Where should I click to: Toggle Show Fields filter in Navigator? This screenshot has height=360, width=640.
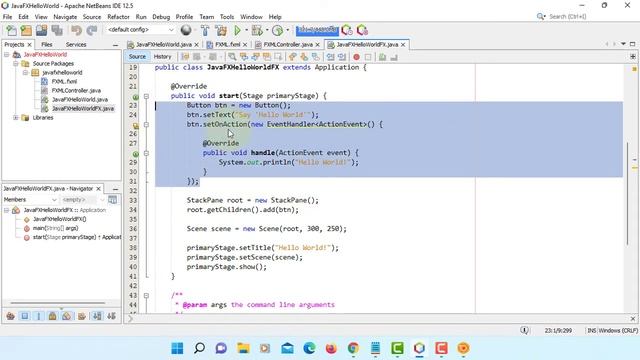click(x=25, y=316)
